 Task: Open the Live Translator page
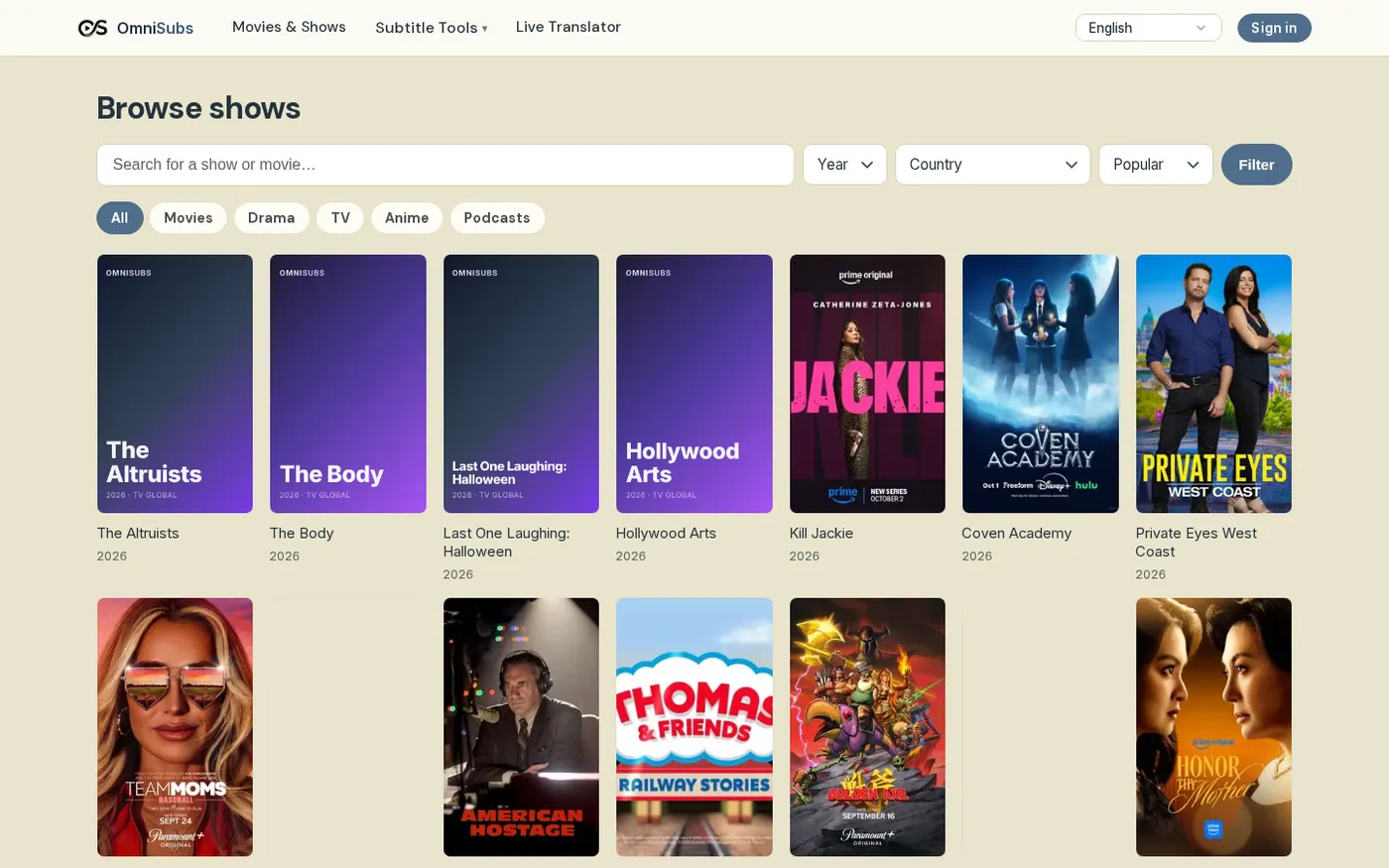(568, 27)
